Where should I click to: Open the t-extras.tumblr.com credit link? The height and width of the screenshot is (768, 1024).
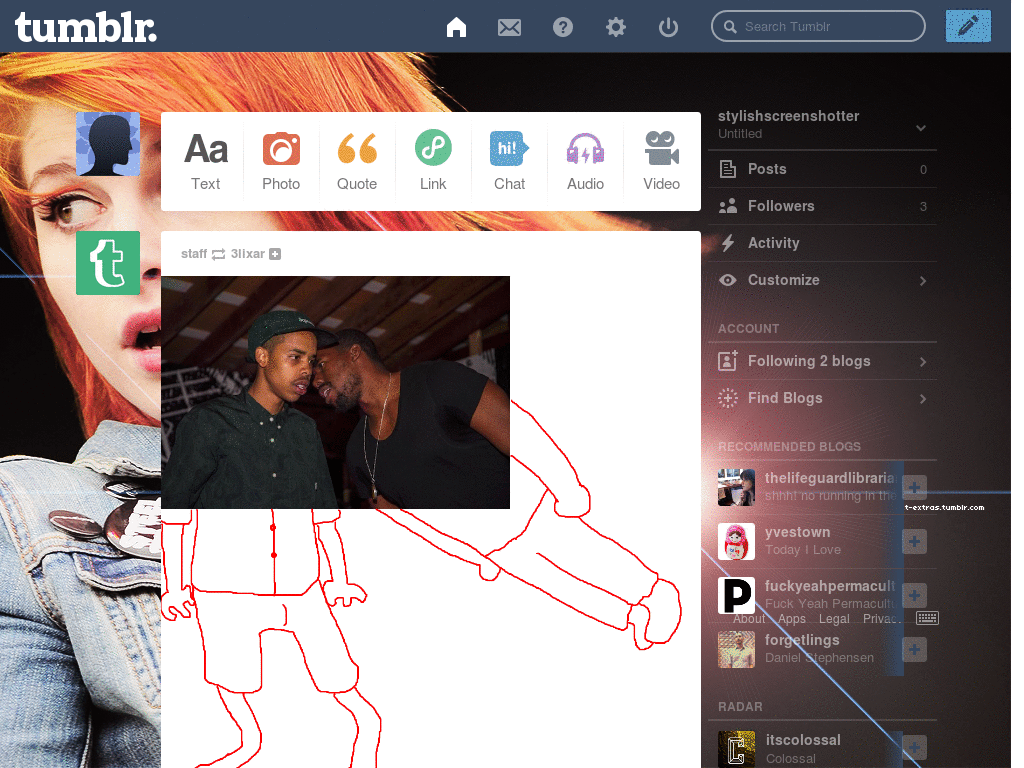point(944,507)
